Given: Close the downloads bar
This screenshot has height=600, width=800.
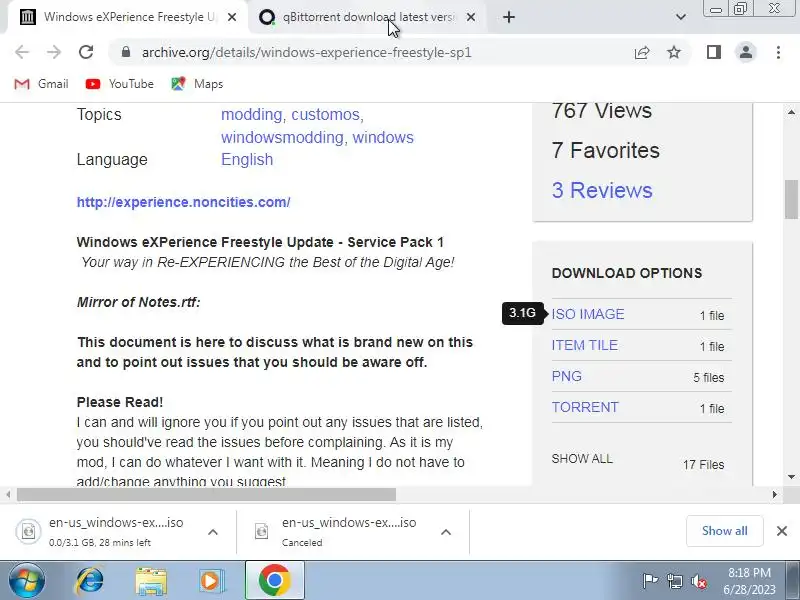Looking at the screenshot, I should pos(781,531).
